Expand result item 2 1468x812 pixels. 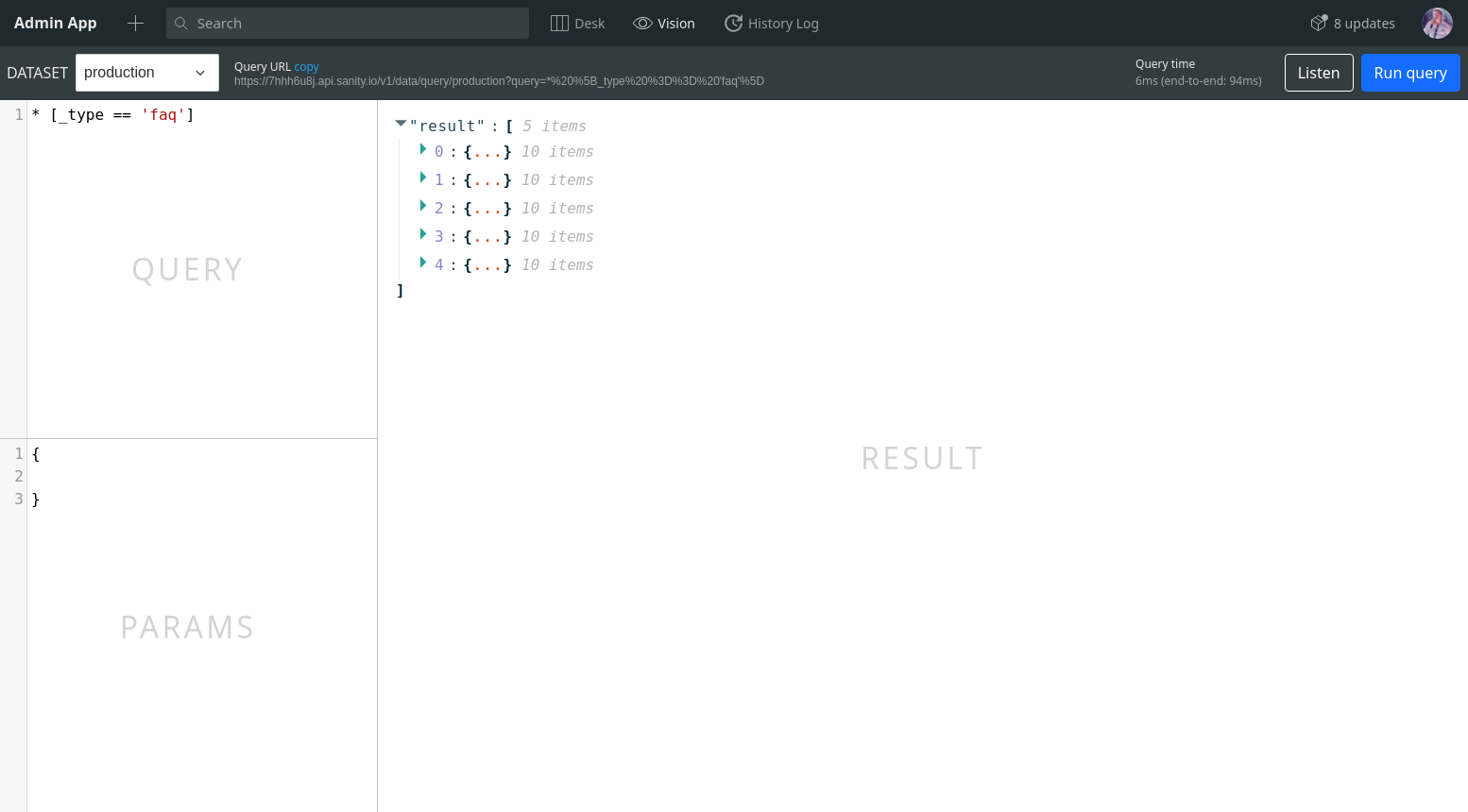[x=423, y=206]
